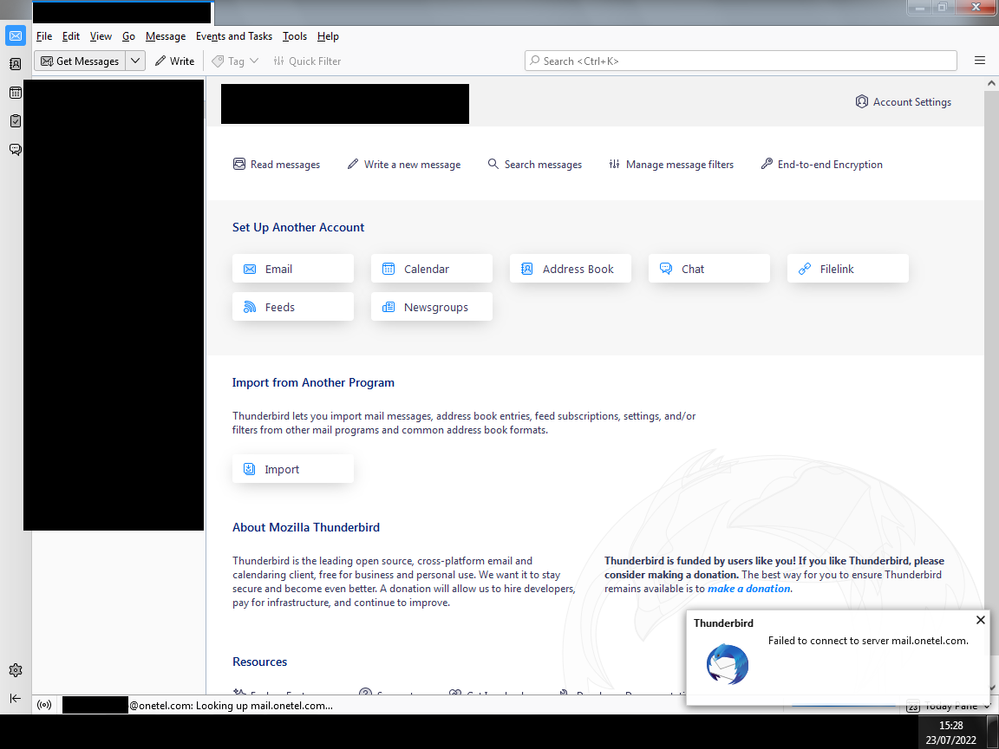Open the Edit menu
Viewport: 999px width, 749px height.
[x=71, y=36]
